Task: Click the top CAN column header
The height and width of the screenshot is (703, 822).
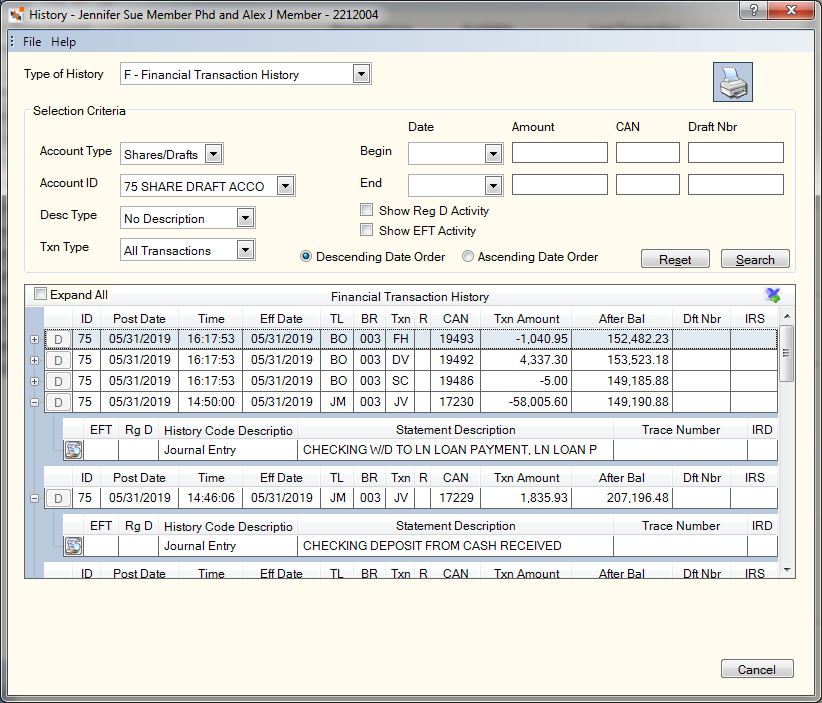Action: 456,319
